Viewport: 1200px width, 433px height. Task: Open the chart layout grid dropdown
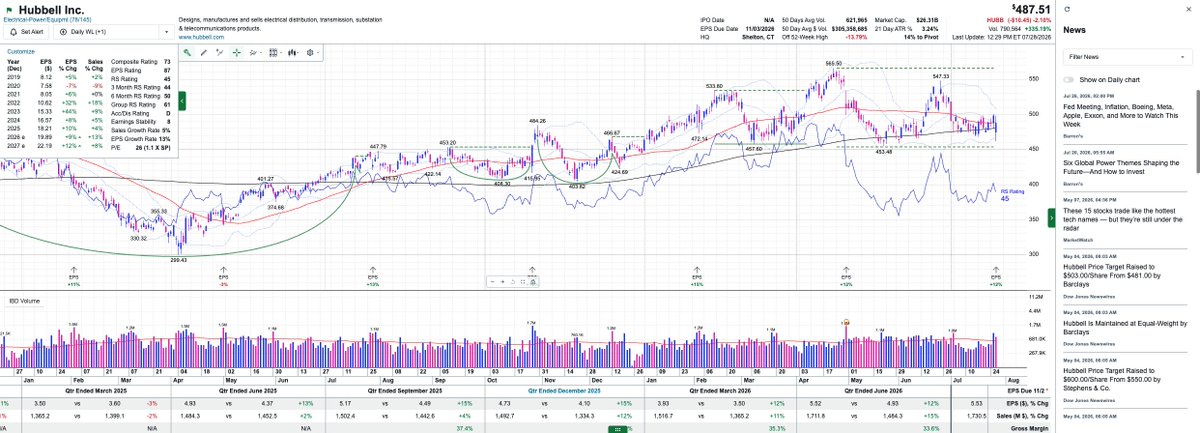[273, 53]
